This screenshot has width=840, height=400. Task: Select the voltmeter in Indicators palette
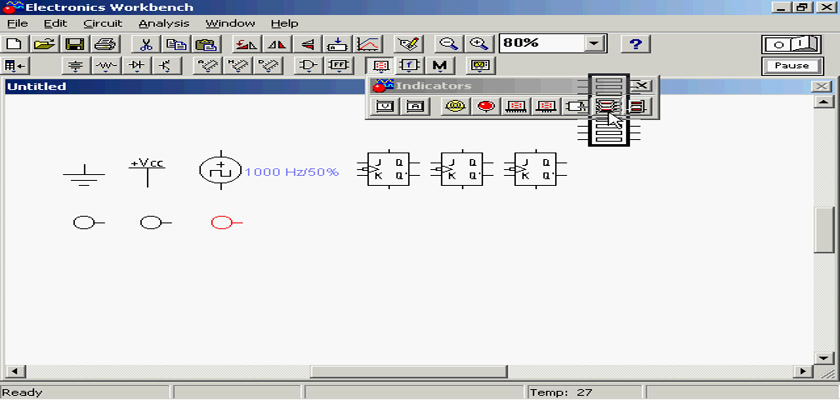click(385, 106)
